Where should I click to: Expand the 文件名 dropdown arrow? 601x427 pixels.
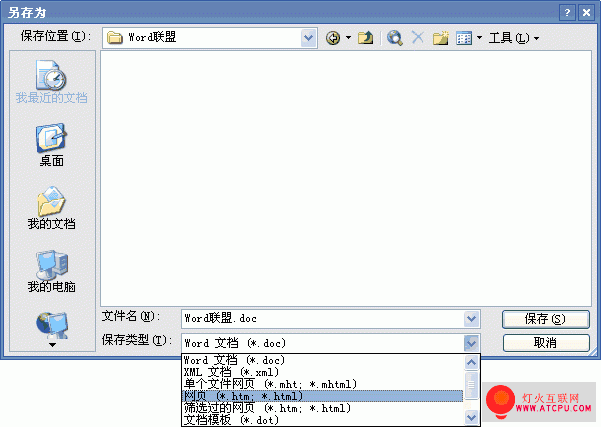[x=471, y=319]
